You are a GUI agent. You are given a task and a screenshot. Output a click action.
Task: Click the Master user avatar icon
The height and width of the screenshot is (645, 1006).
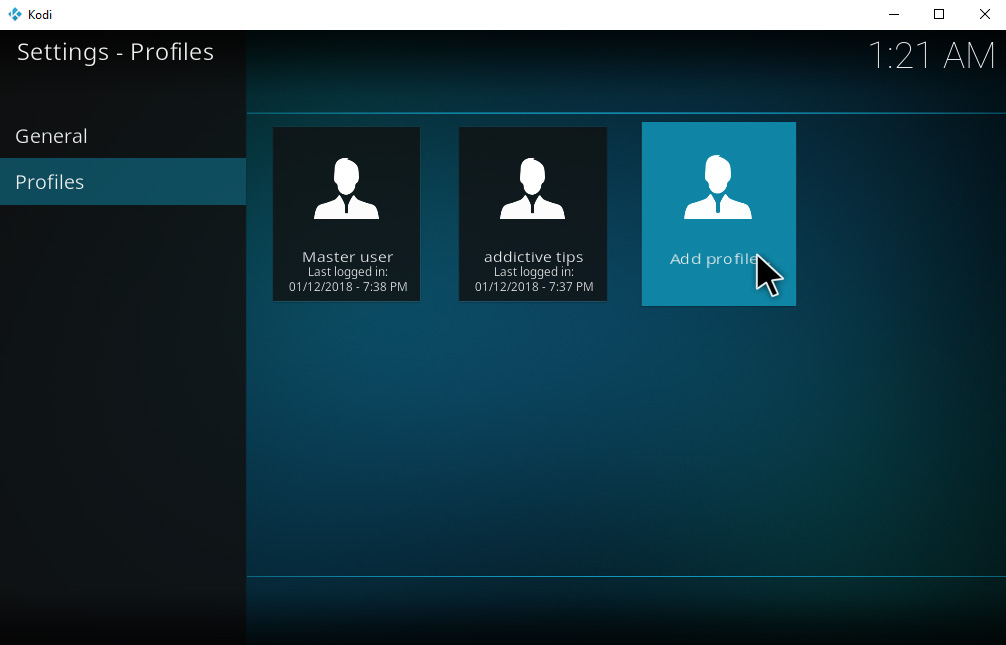346,189
